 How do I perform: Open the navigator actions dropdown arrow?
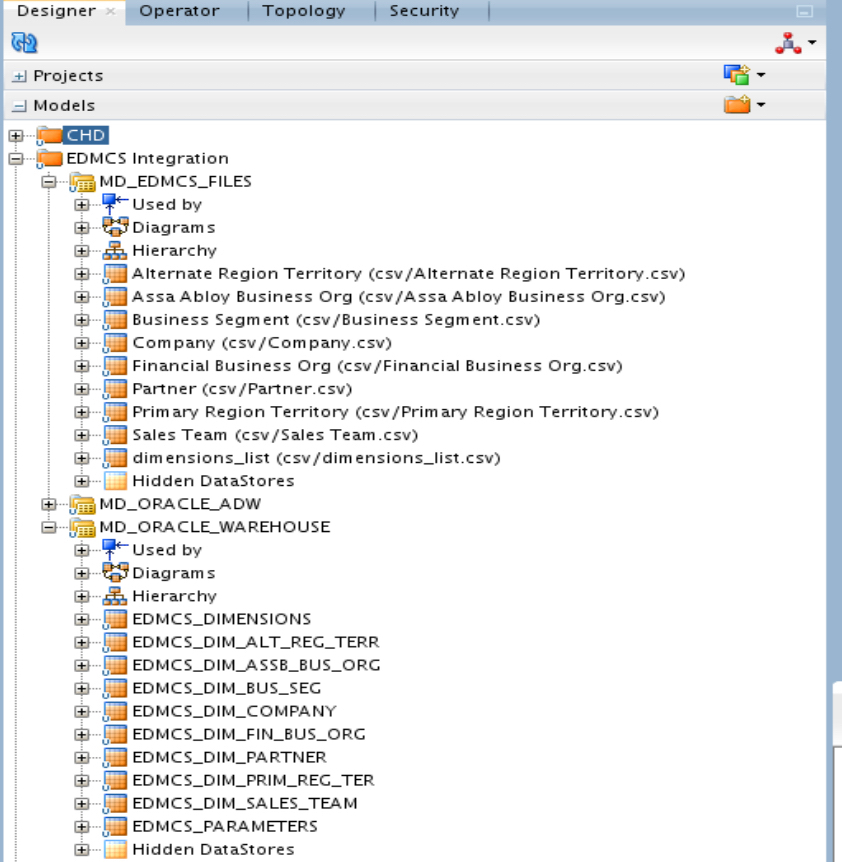click(x=810, y=42)
